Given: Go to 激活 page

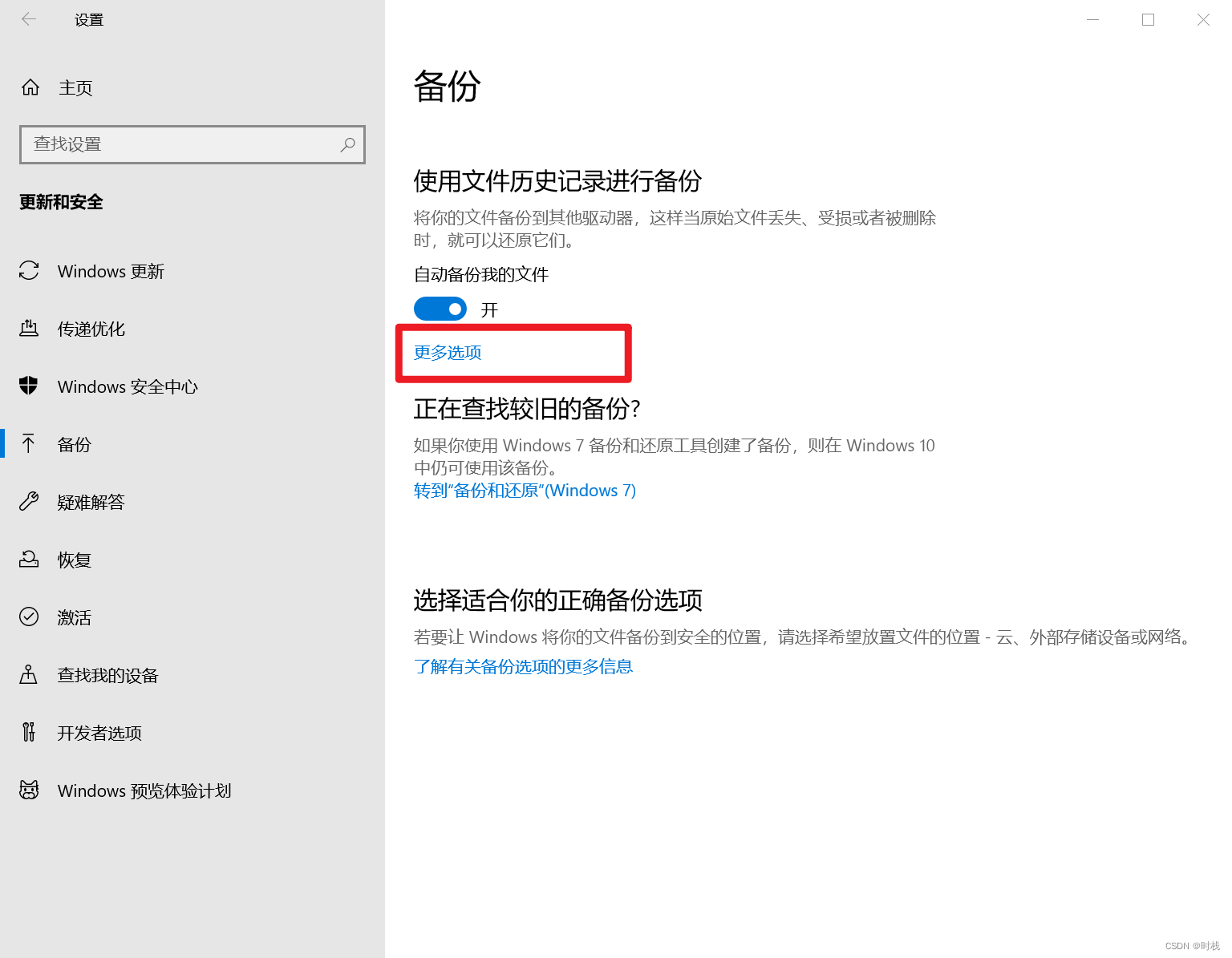Looking at the screenshot, I should [x=192, y=617].
